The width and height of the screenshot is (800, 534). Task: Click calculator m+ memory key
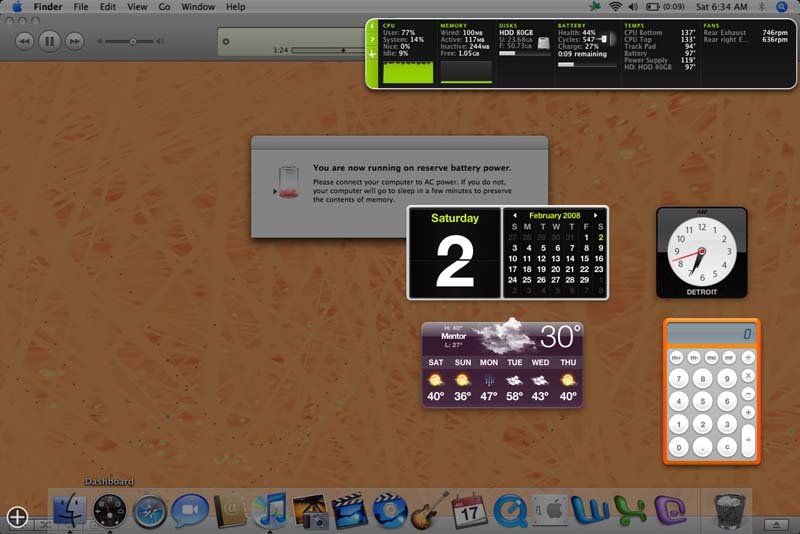coord(676,358)
